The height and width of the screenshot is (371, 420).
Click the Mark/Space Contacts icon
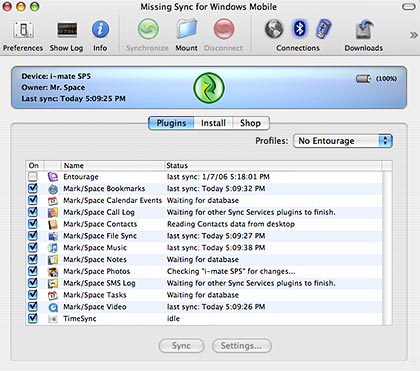[x=53, y=224]
